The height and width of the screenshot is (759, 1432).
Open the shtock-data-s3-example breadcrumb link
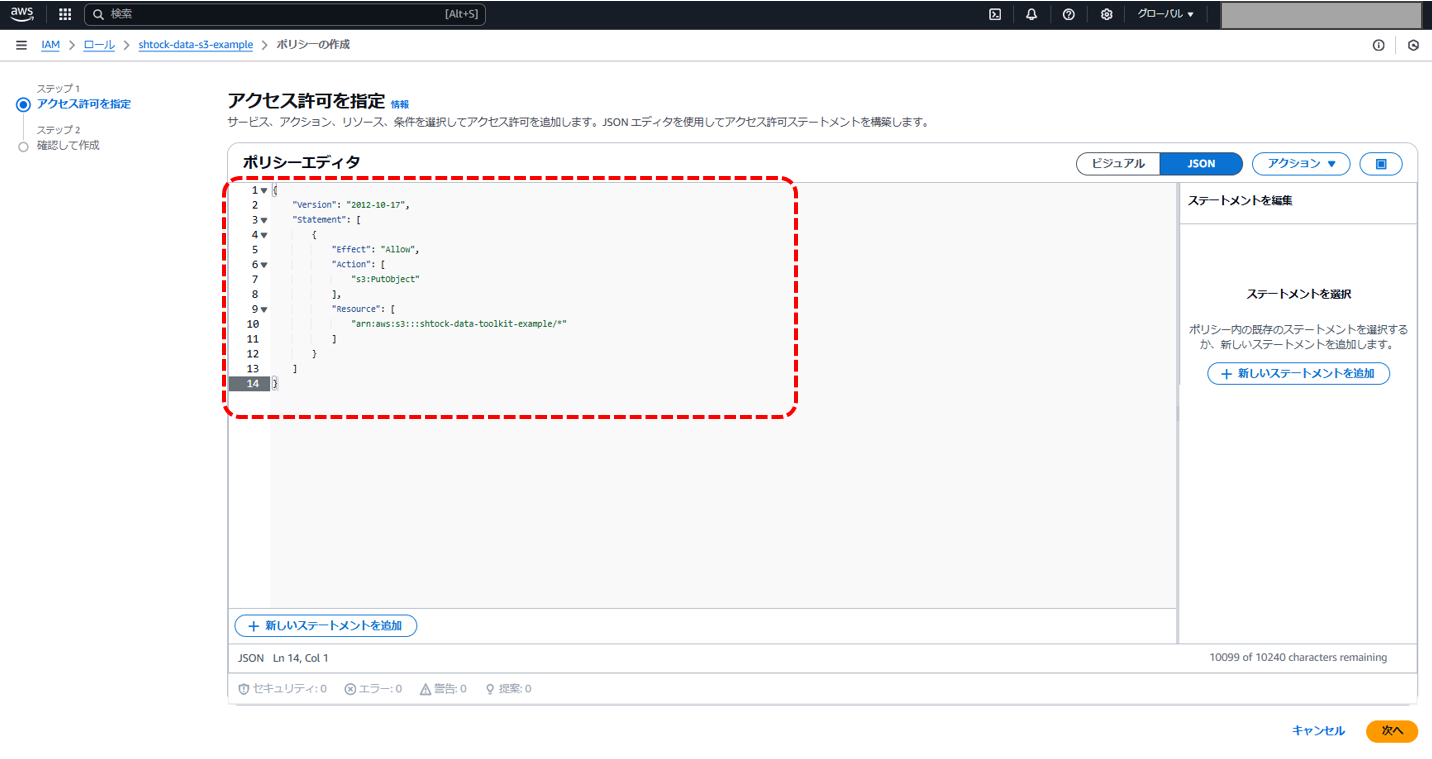pos(196,45)
